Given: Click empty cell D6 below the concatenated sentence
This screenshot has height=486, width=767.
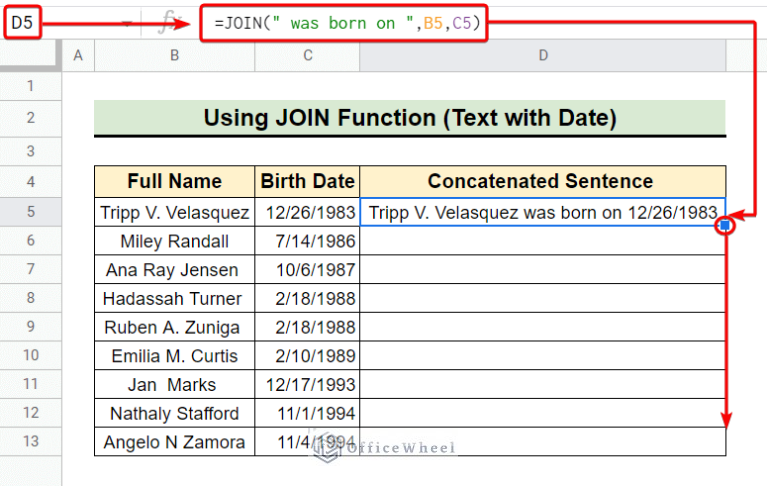Looking at the screenshot, I should (x=542, y=241).
